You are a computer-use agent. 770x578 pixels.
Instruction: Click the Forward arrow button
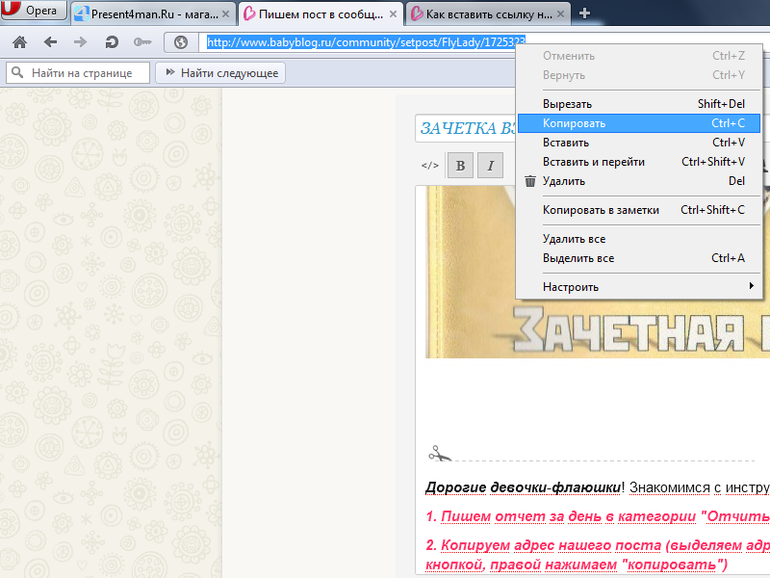point(81,42)
